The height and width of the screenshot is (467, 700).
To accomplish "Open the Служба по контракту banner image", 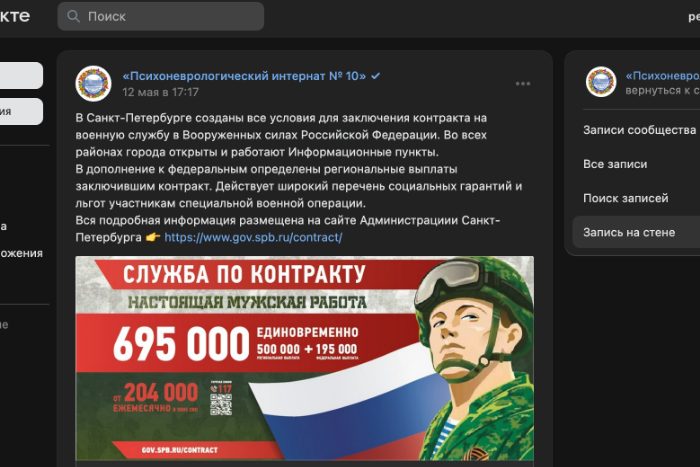I will (x=304, y=359).
